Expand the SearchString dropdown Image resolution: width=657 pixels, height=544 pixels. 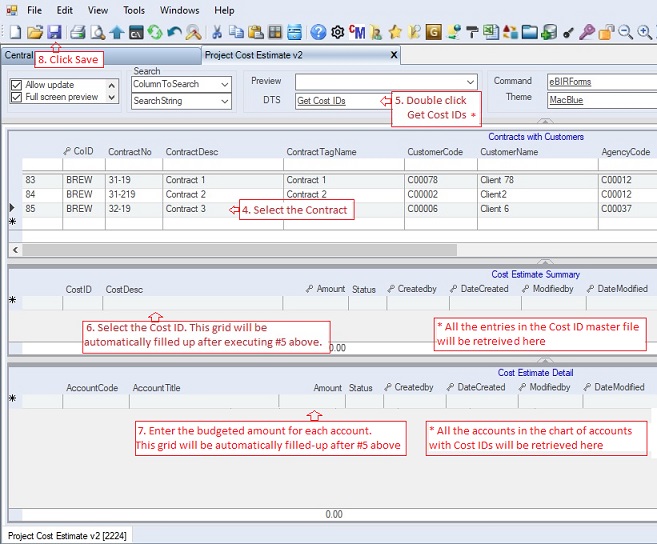click(224, 101)
